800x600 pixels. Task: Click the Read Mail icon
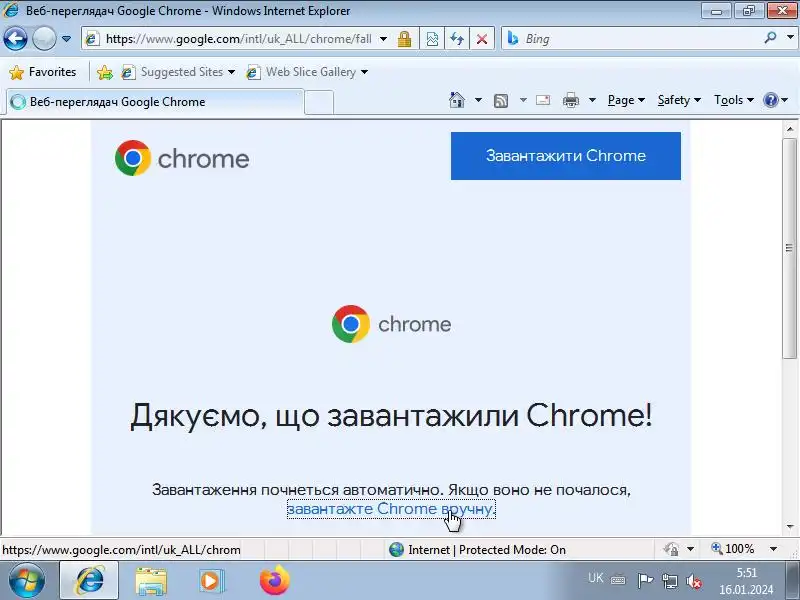coord(543,100)
